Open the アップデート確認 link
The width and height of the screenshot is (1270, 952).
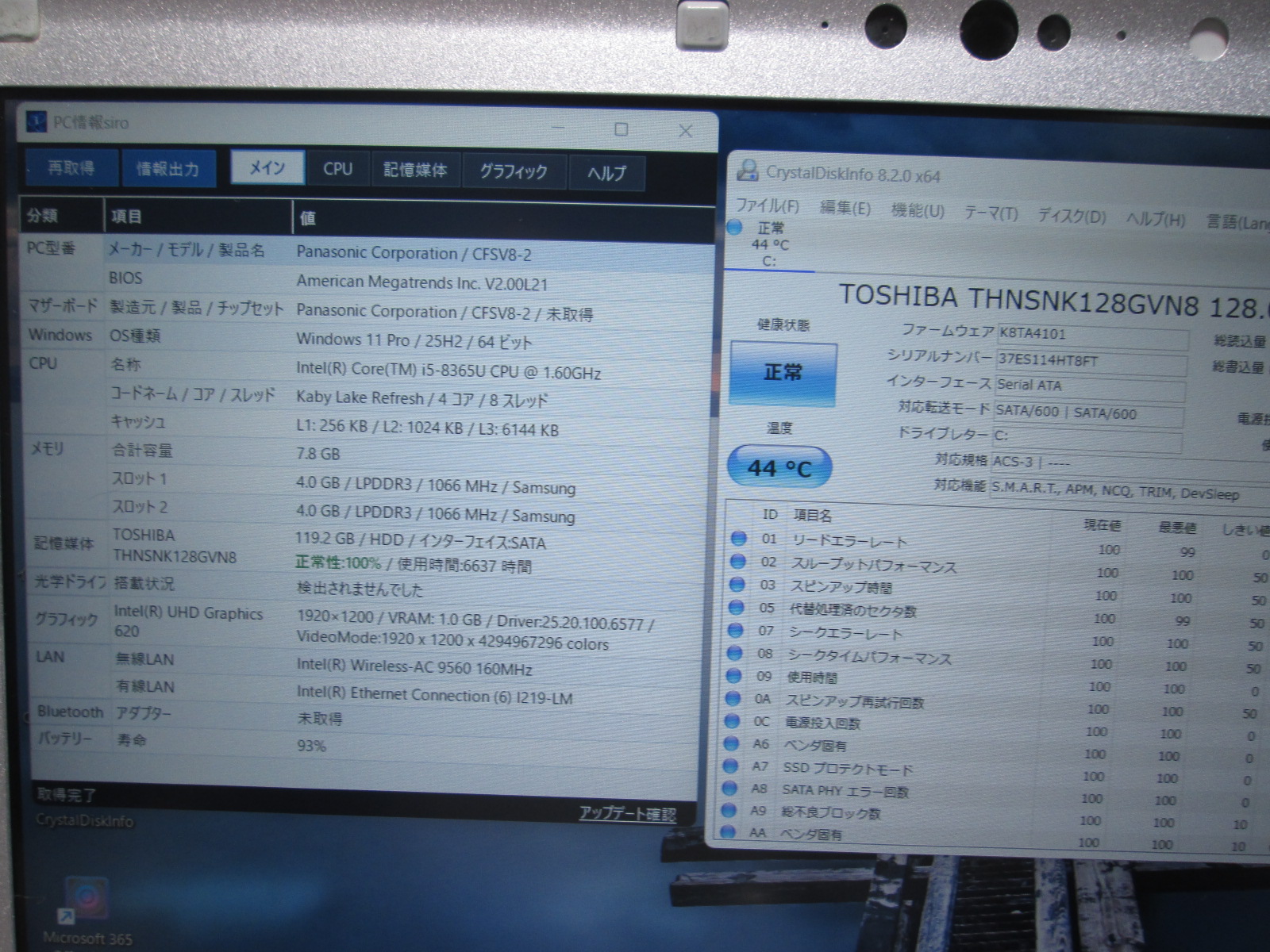pyautogui.click(x=627, y=814)
